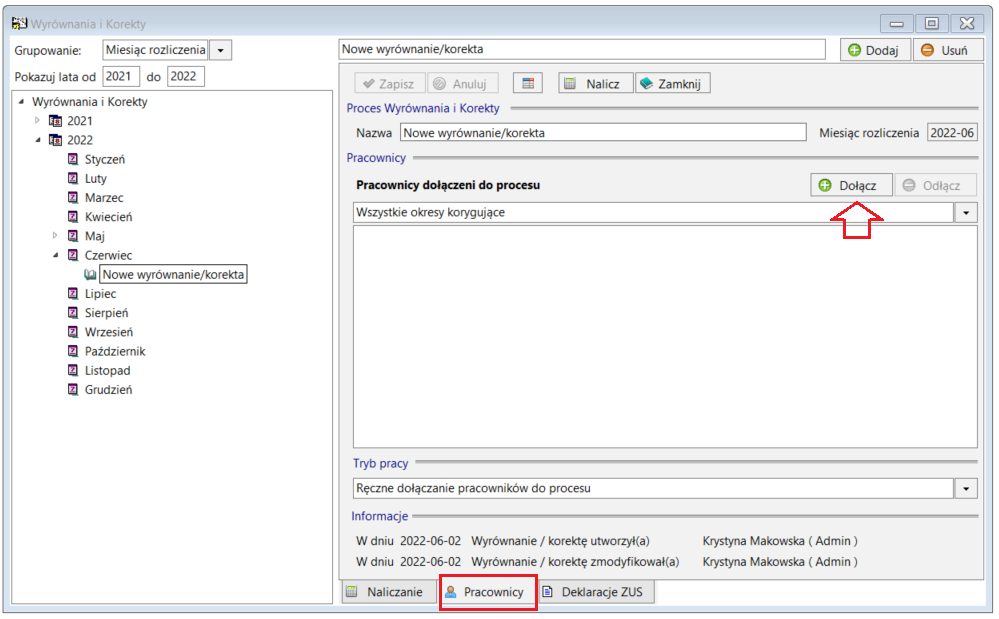
Task: Click the year 'do' field 2022
Action: pos(185,76)
